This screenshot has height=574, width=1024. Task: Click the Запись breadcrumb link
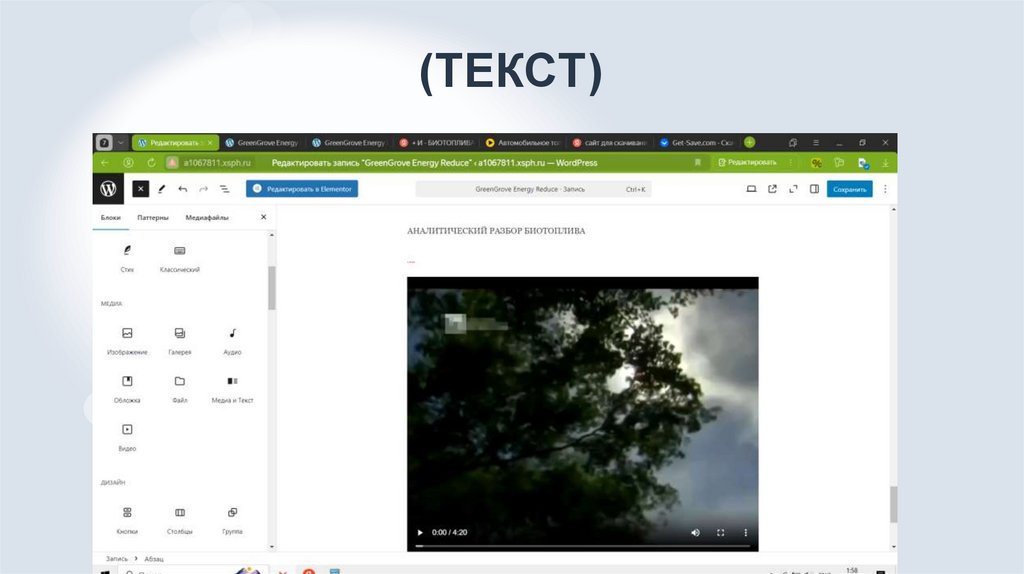[117, 559]
